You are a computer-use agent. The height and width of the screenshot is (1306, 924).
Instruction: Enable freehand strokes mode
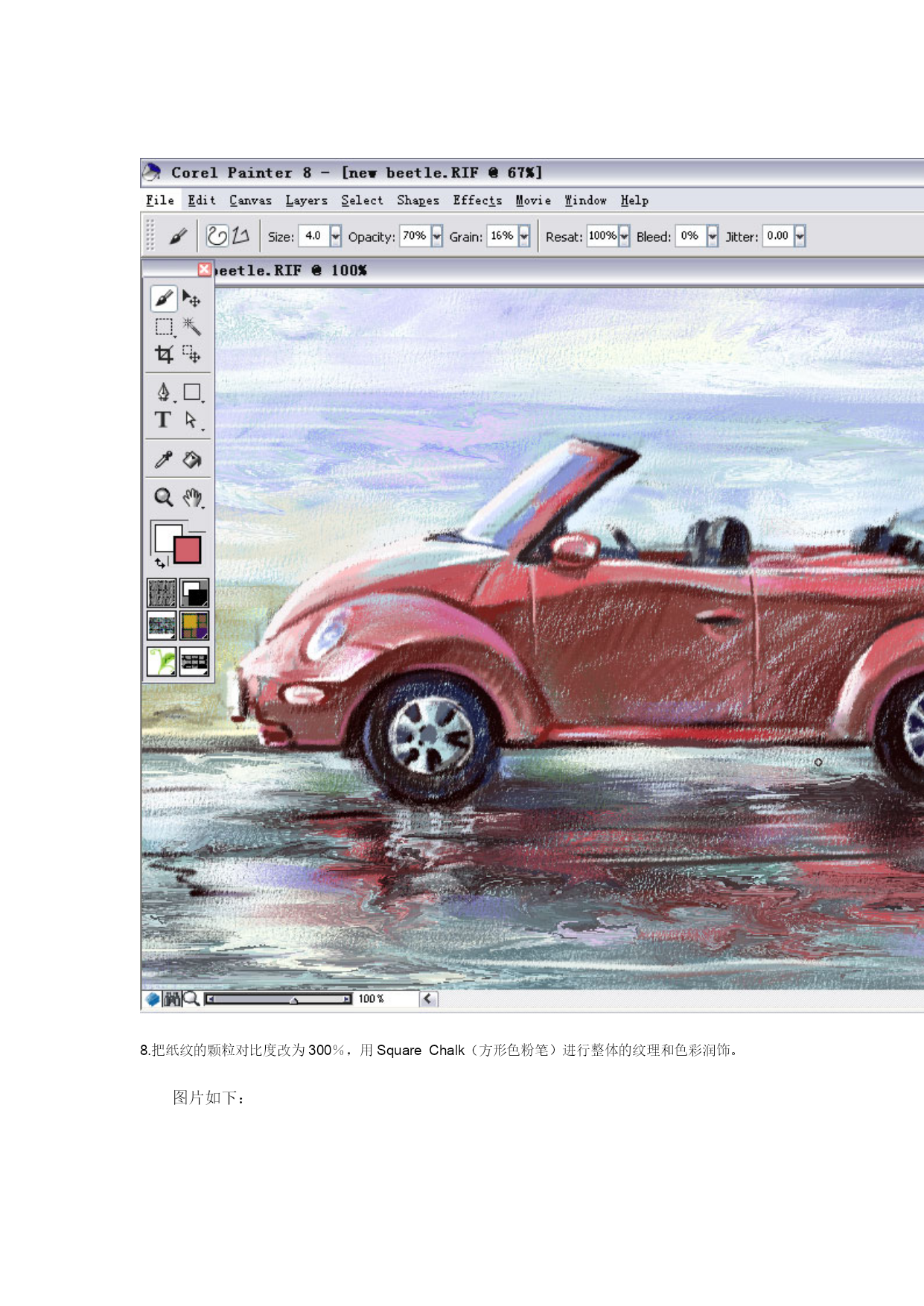point(217,236)
